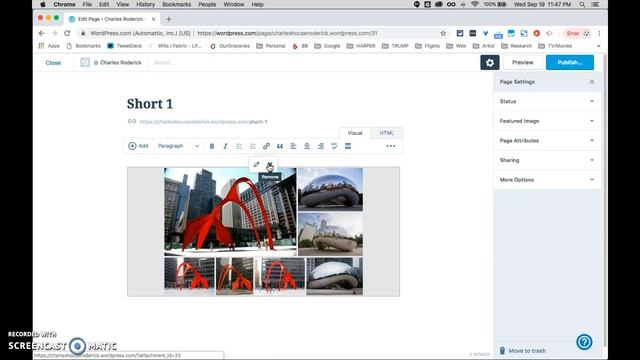Click the gallery edit pencil icon
640x360 pixels.
256,164
